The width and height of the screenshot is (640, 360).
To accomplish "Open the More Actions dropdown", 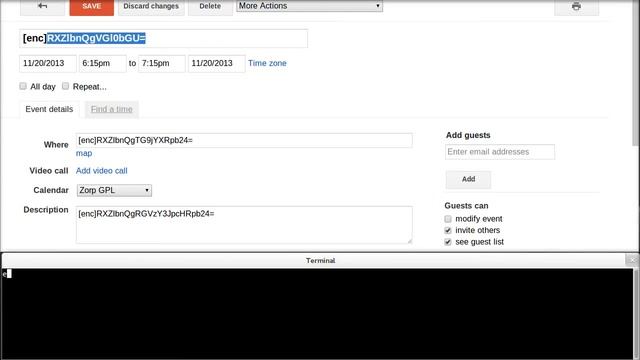I will point(309,6).
